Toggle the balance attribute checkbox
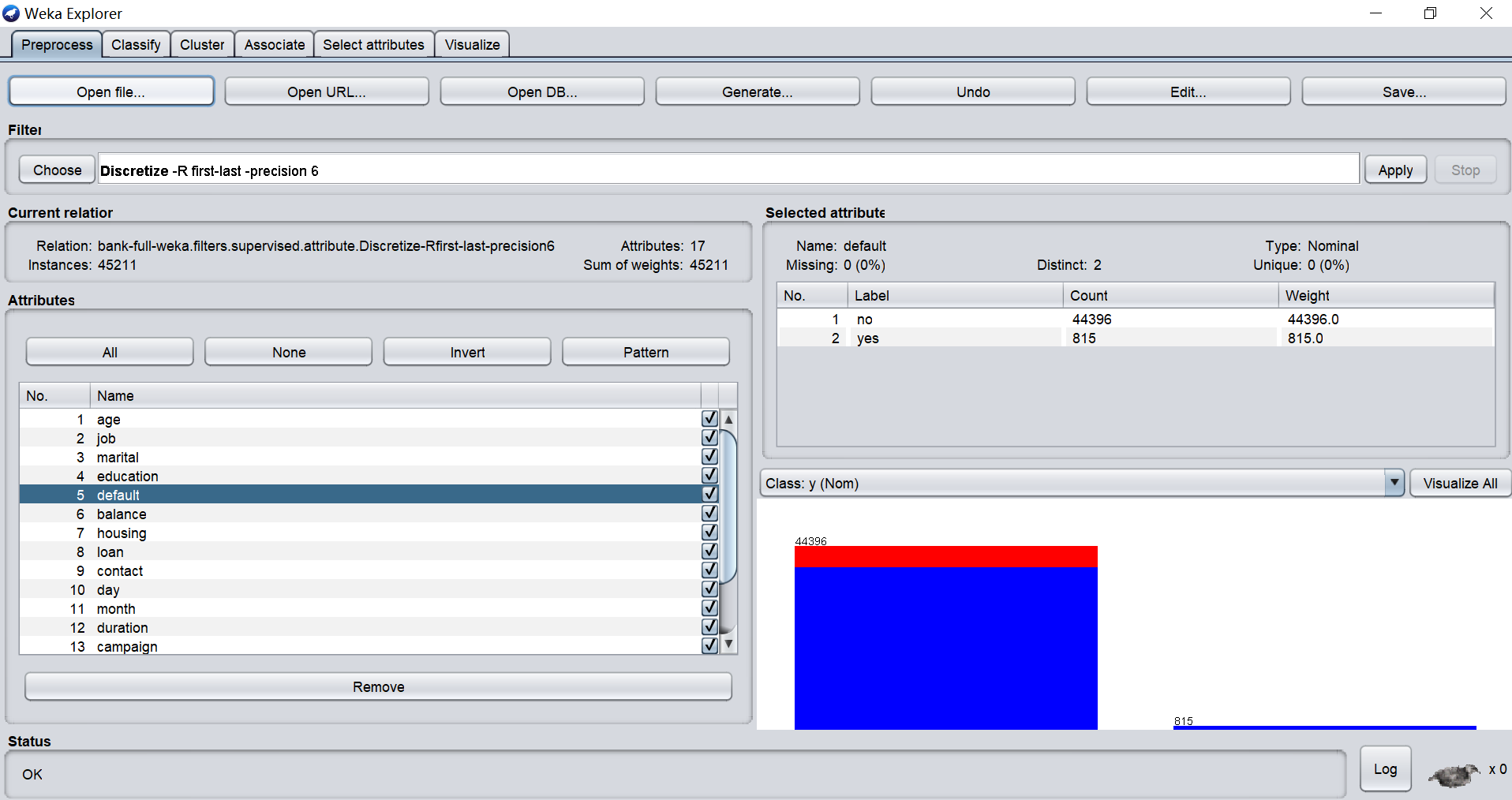 pos(709,514)
